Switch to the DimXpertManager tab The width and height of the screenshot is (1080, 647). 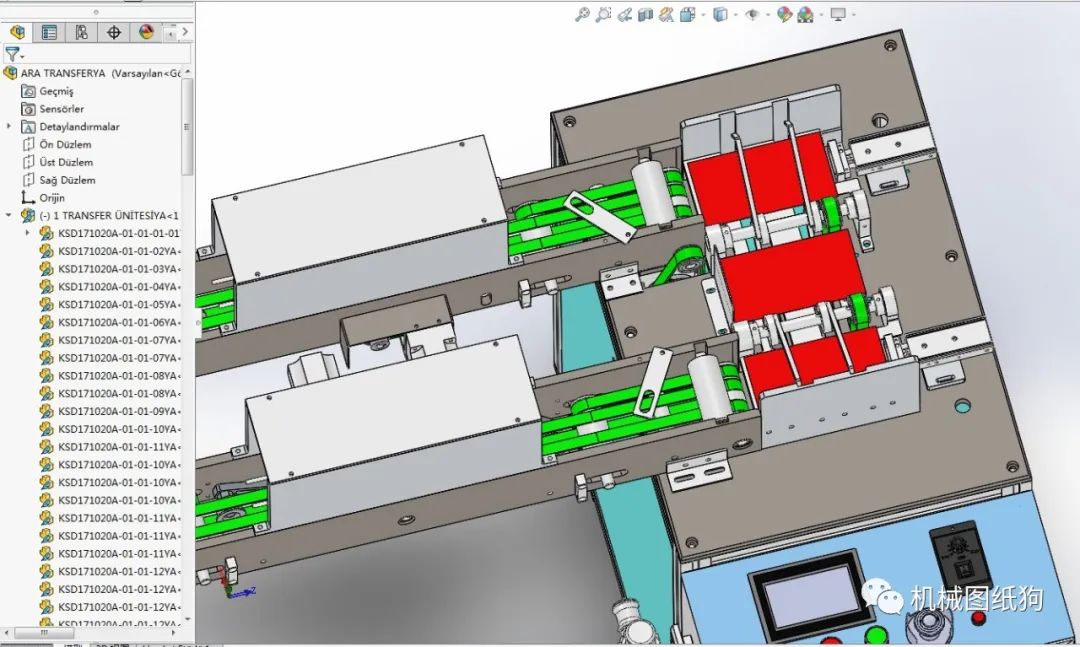(x=114, y=32)
